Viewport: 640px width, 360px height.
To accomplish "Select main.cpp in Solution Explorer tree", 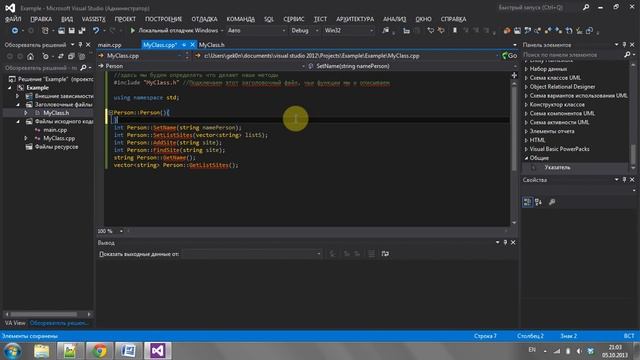I will coord(55,130).
